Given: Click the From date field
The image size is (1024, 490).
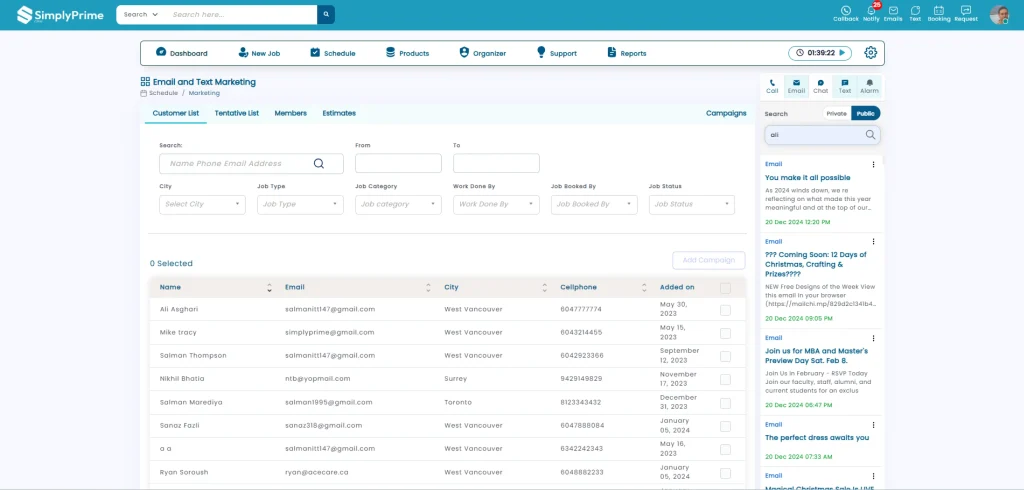Looking at the screenshot, I should [398, 163].
